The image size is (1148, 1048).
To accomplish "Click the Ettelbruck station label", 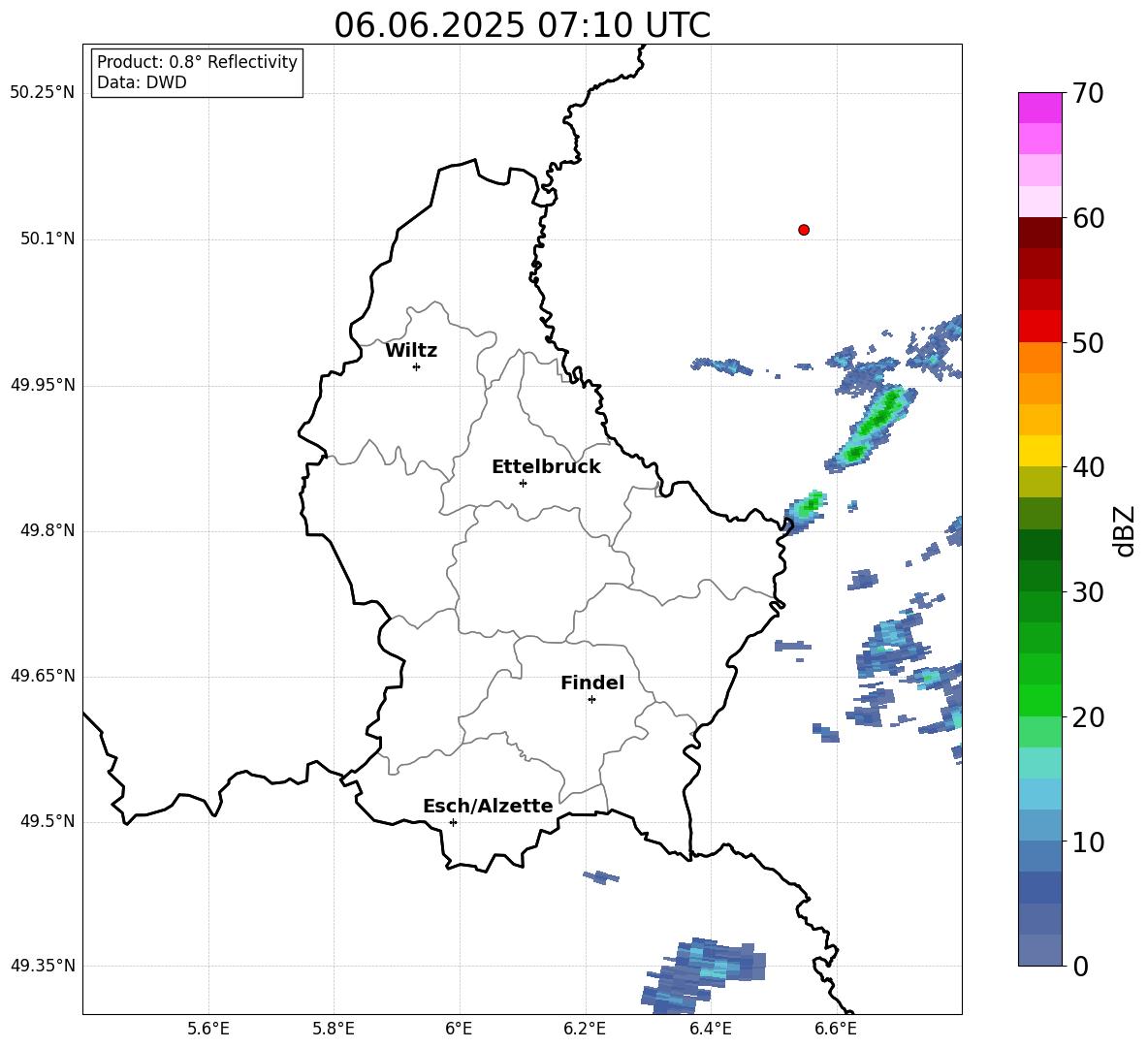I will (x=546, y=467).
